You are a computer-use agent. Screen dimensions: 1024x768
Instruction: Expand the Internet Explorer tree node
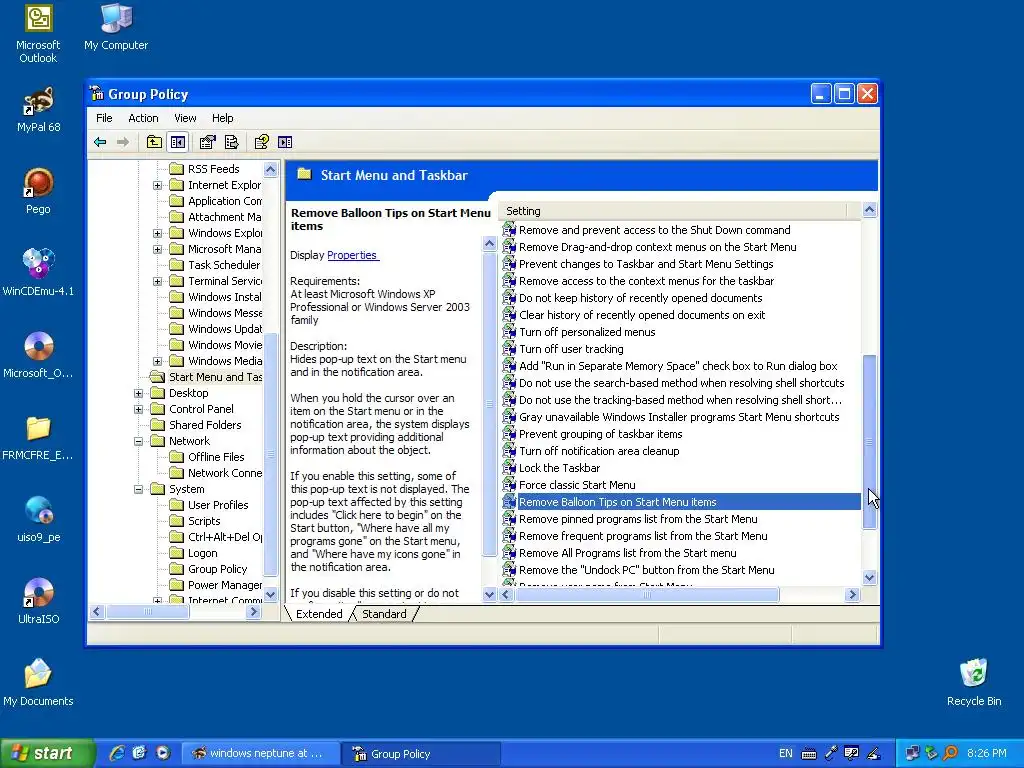(157, 185)
